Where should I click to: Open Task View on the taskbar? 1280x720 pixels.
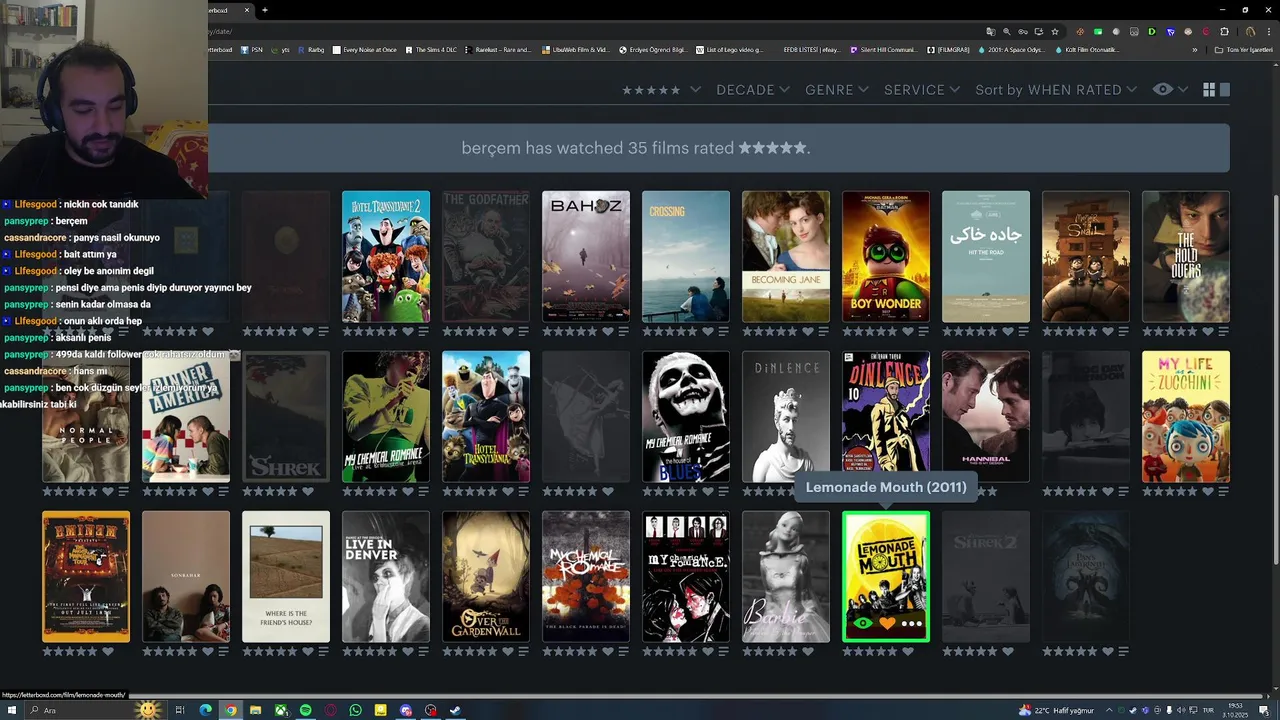pos(180,710)
